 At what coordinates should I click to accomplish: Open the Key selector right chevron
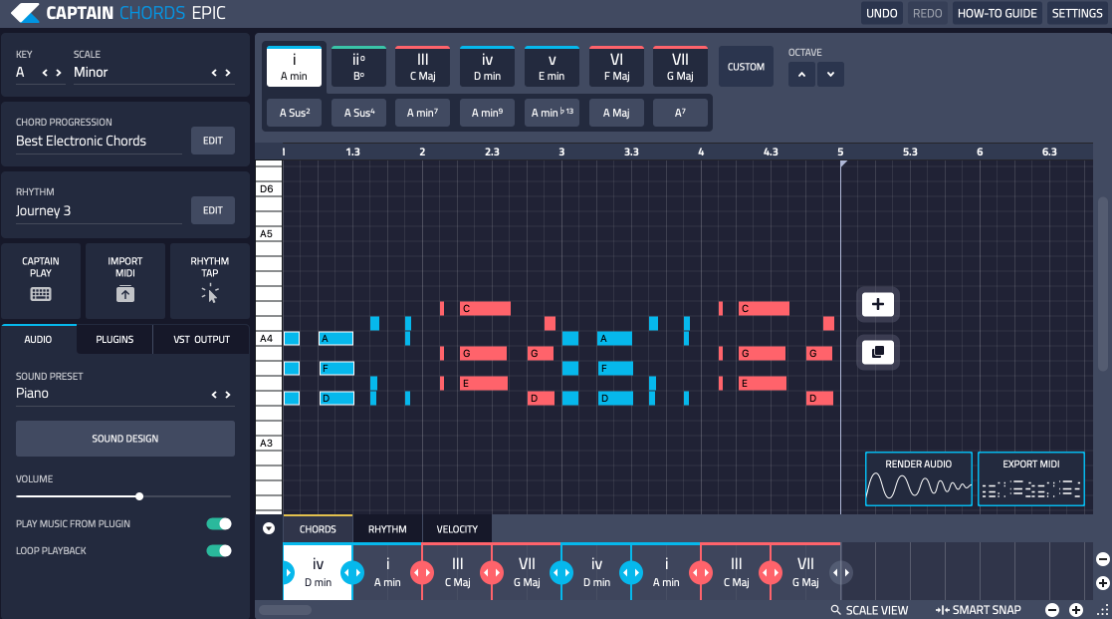tap(56, 71)
